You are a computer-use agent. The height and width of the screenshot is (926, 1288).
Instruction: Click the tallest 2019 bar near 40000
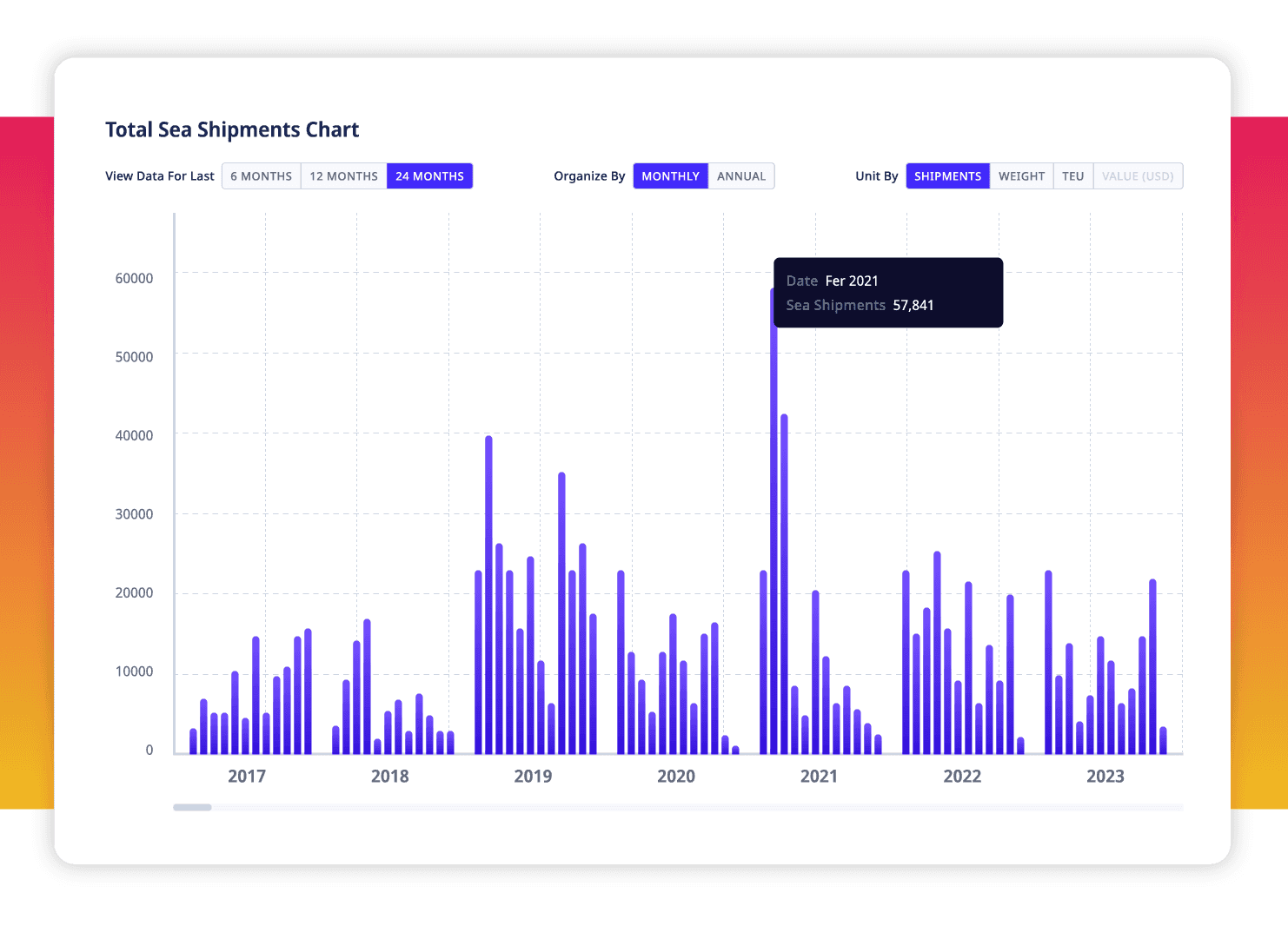point(488,595)
